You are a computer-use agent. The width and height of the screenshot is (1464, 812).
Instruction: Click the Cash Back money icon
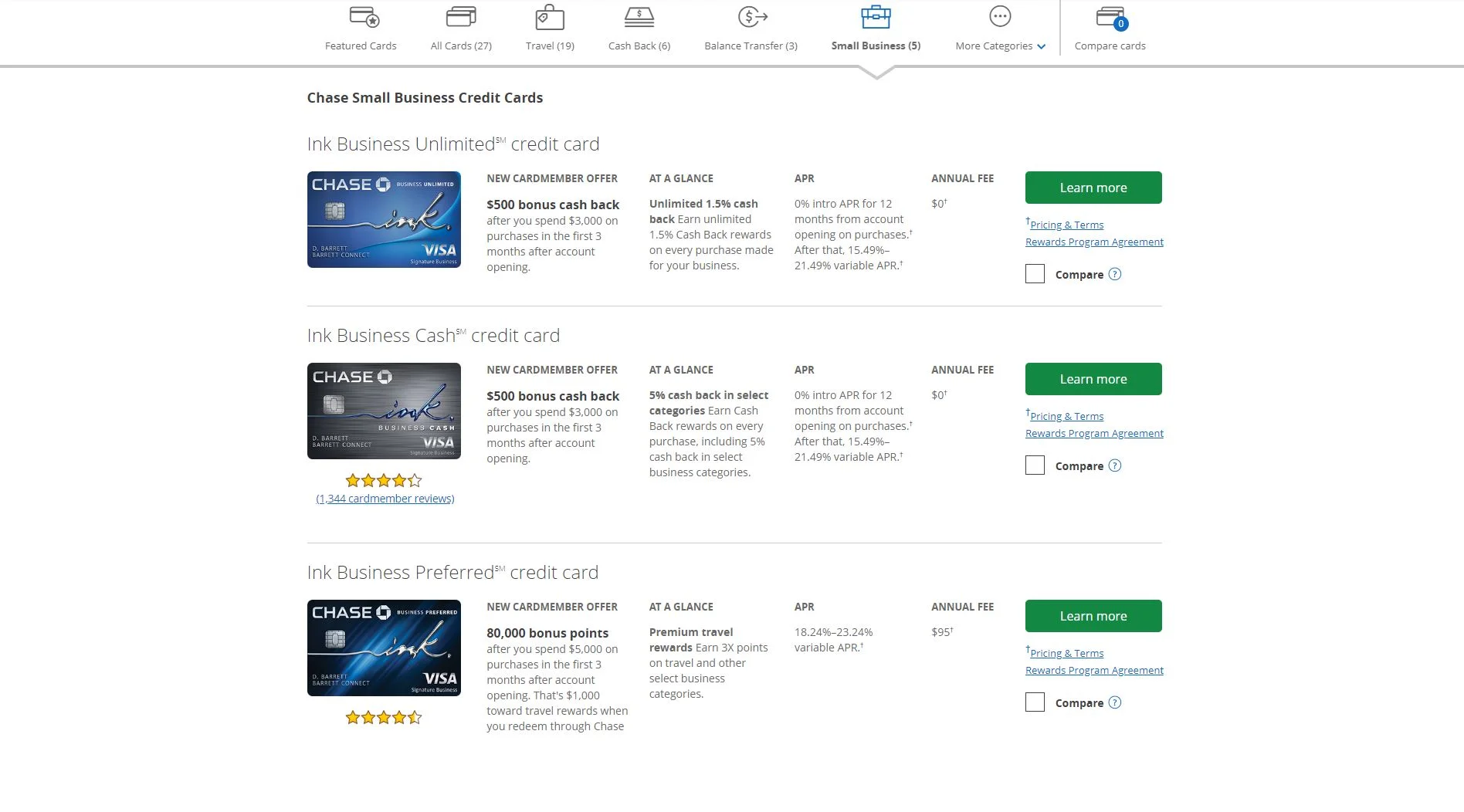coord(639,17)
